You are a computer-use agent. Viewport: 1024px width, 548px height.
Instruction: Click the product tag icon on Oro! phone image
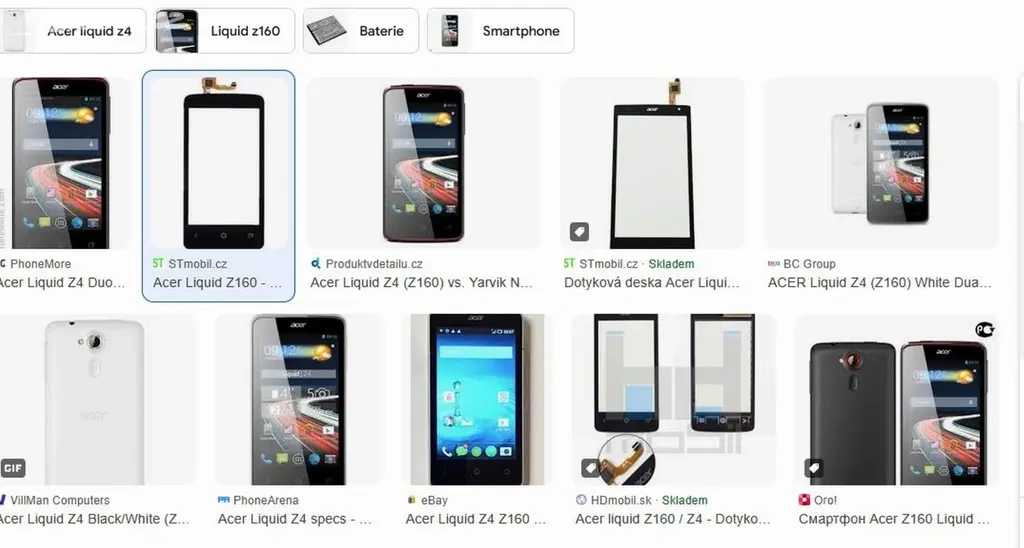click(814, 468)
